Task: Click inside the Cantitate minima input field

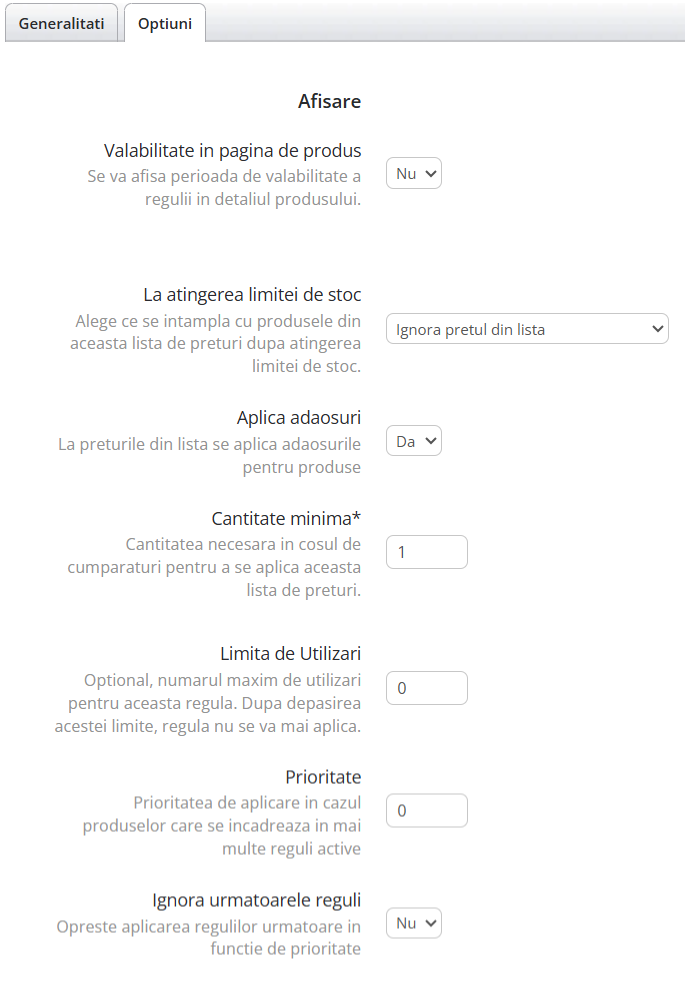Action: pos(426,551)
